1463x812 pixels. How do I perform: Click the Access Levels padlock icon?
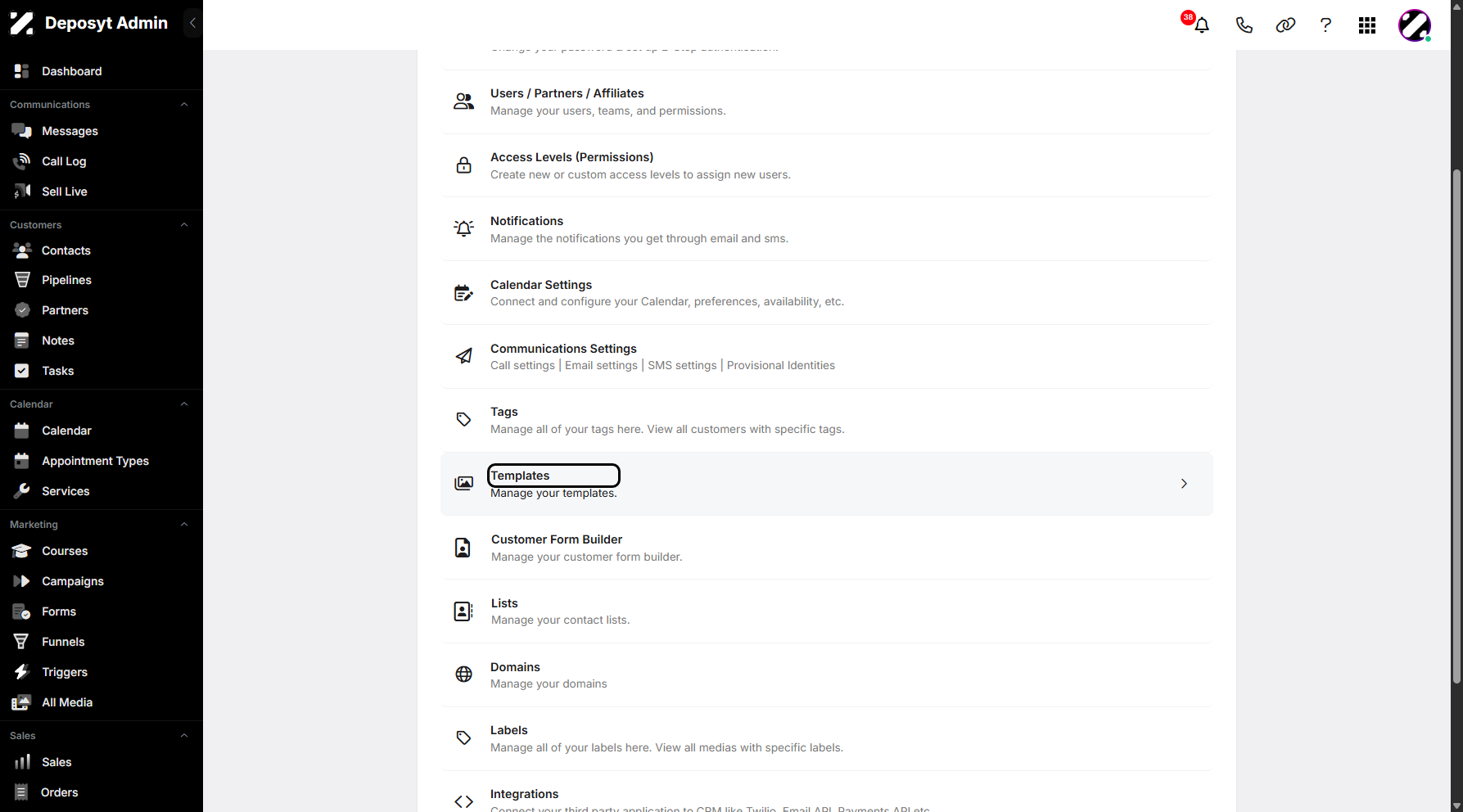(x=463, y=165)
